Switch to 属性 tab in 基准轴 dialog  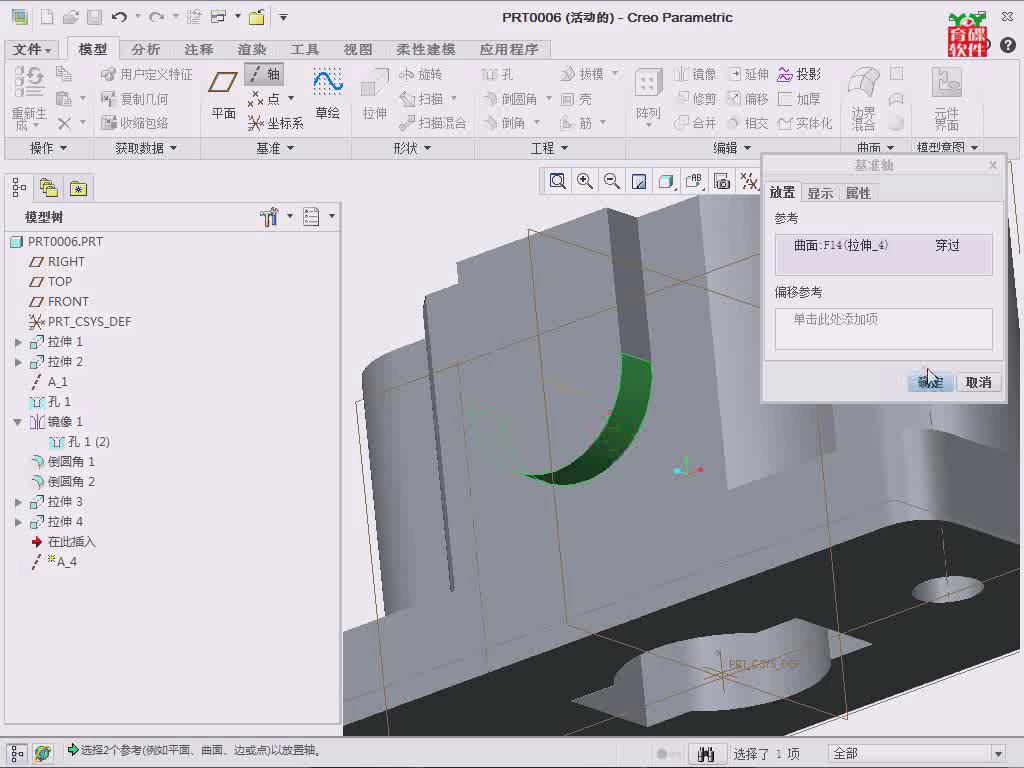point(858,193)
